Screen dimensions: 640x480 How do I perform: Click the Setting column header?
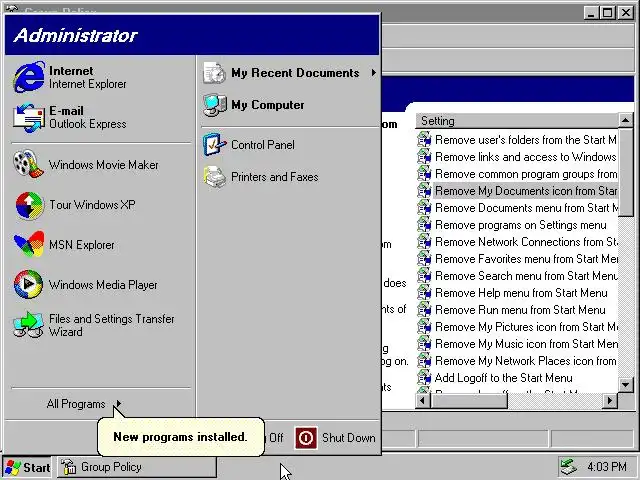tap(517, 121)
